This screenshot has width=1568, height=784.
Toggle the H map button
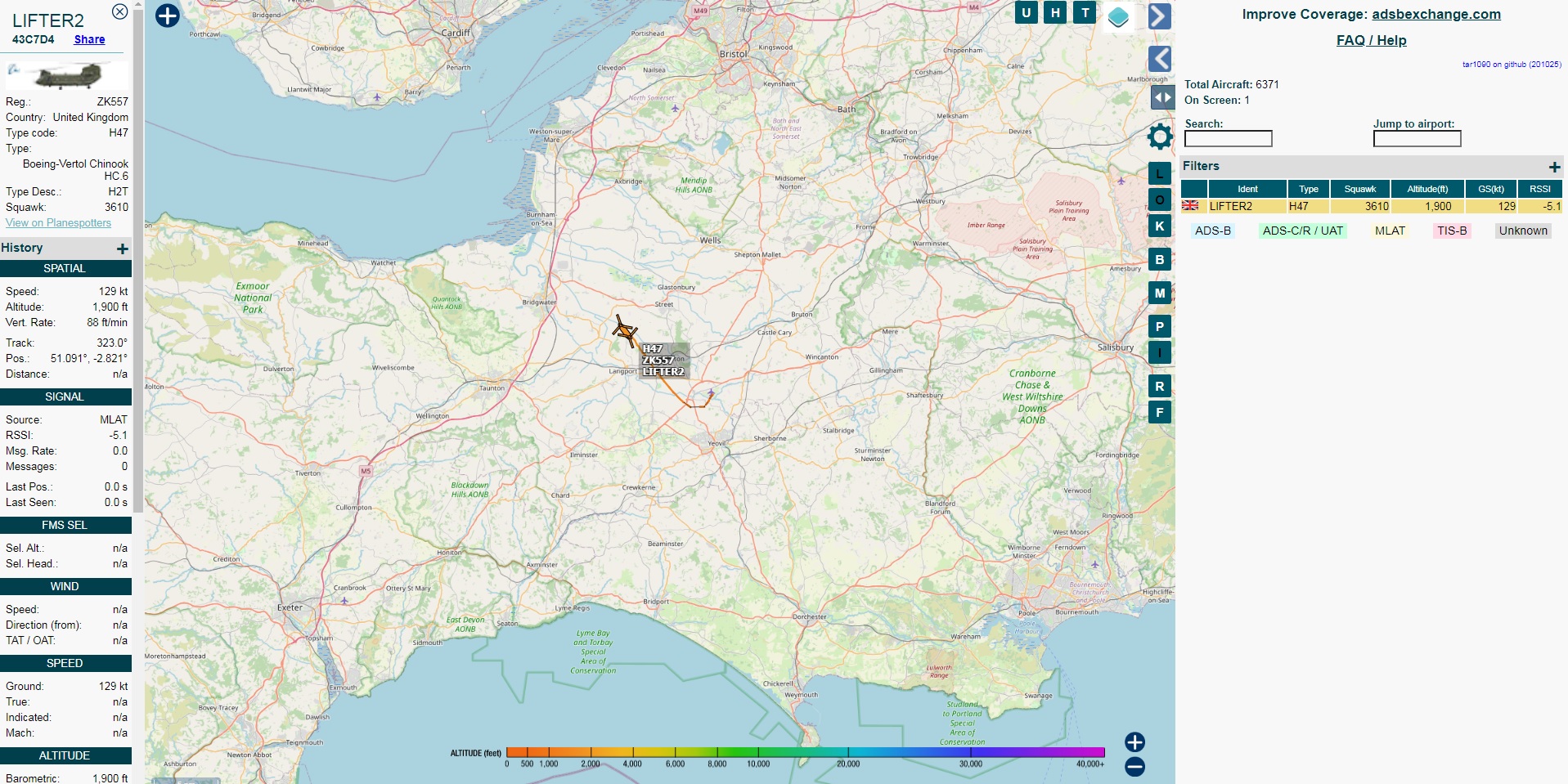pyautogui.click(x=1055, y=12)
